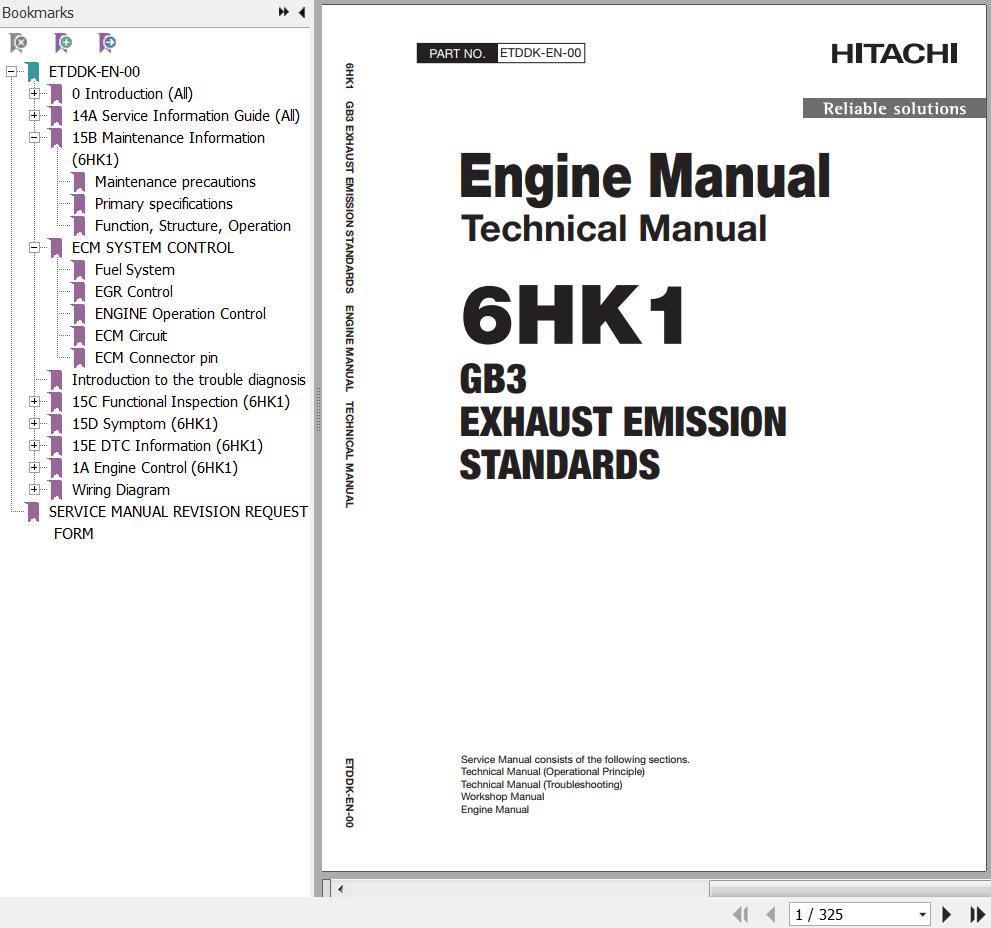Image resolution: width=991 pixels, height=928 pixels.
Task: Open Function, Structure, Operation bookmark
Action: pos(193,226)
